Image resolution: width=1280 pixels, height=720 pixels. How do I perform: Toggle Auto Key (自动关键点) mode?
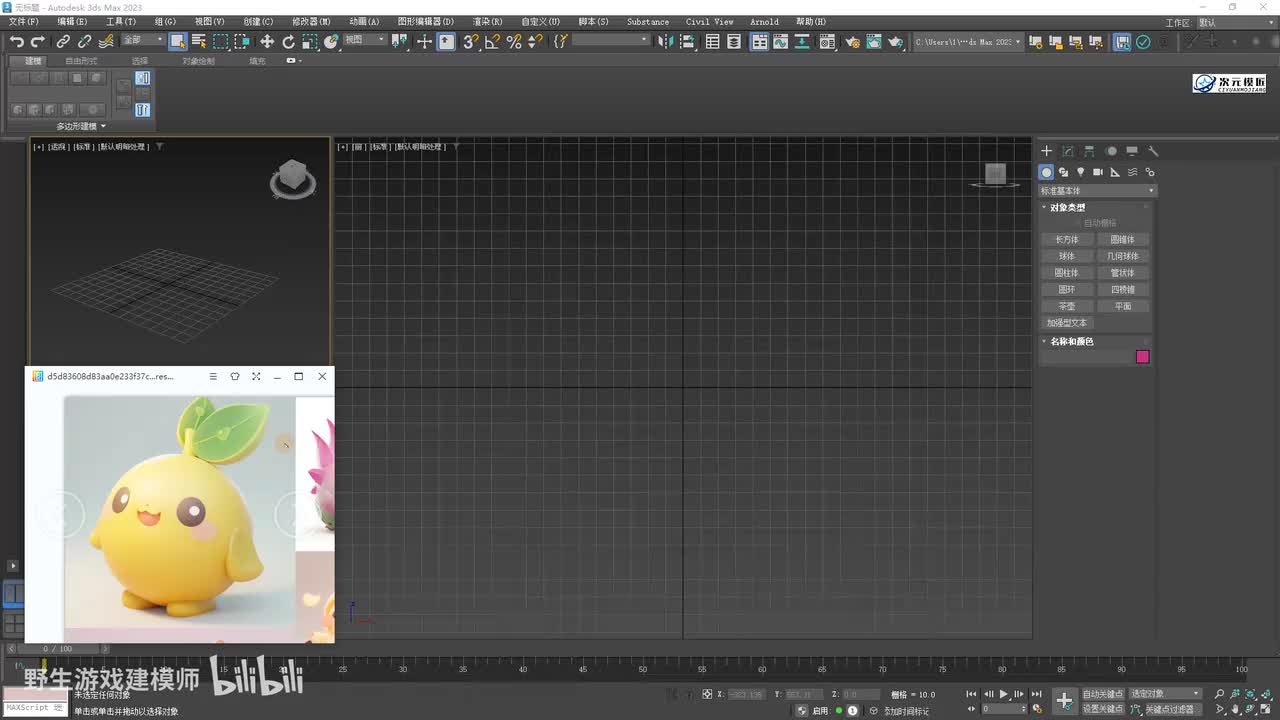[1103, 694]
